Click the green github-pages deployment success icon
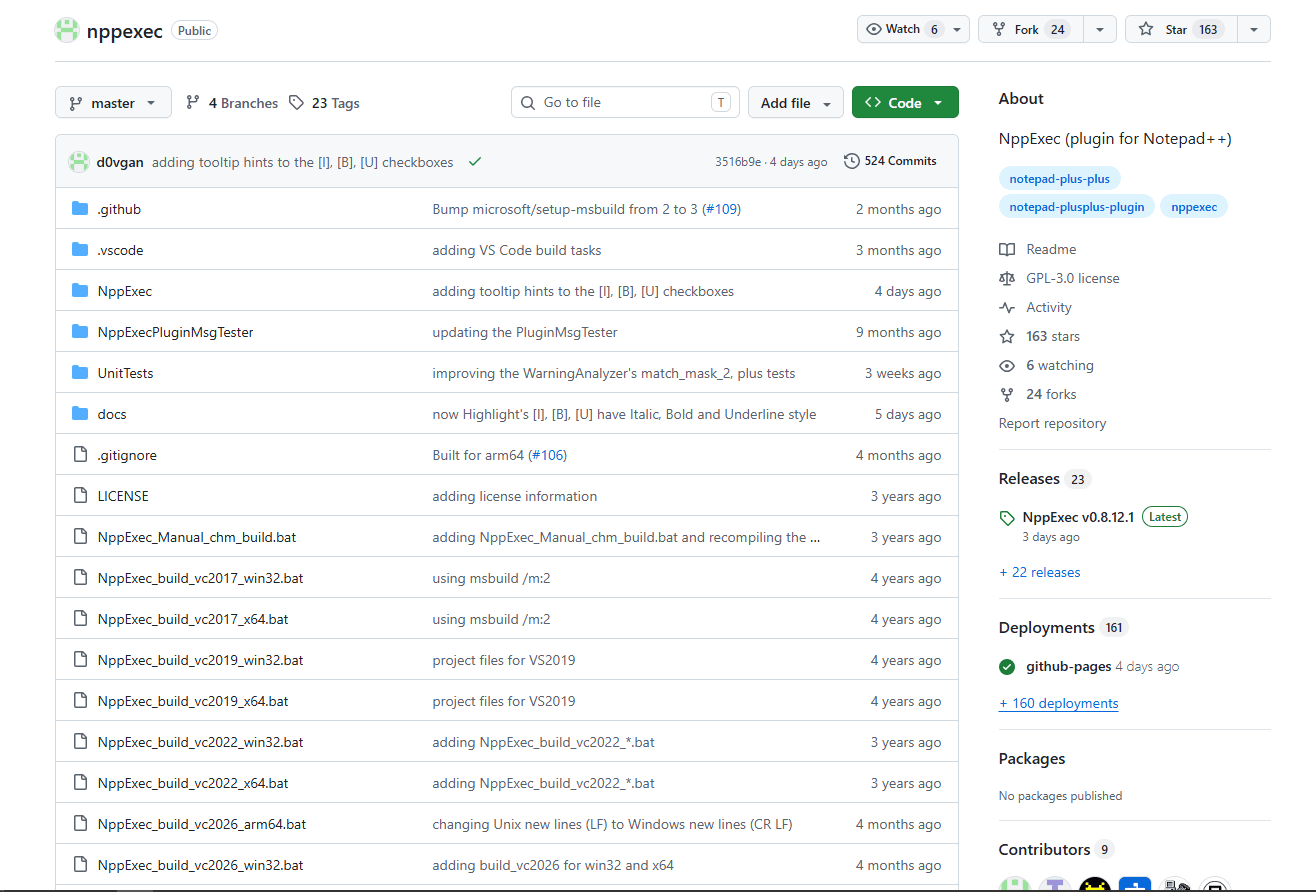The height and width of the screenshot is (892, 1316). click(x=1007, y=667)
